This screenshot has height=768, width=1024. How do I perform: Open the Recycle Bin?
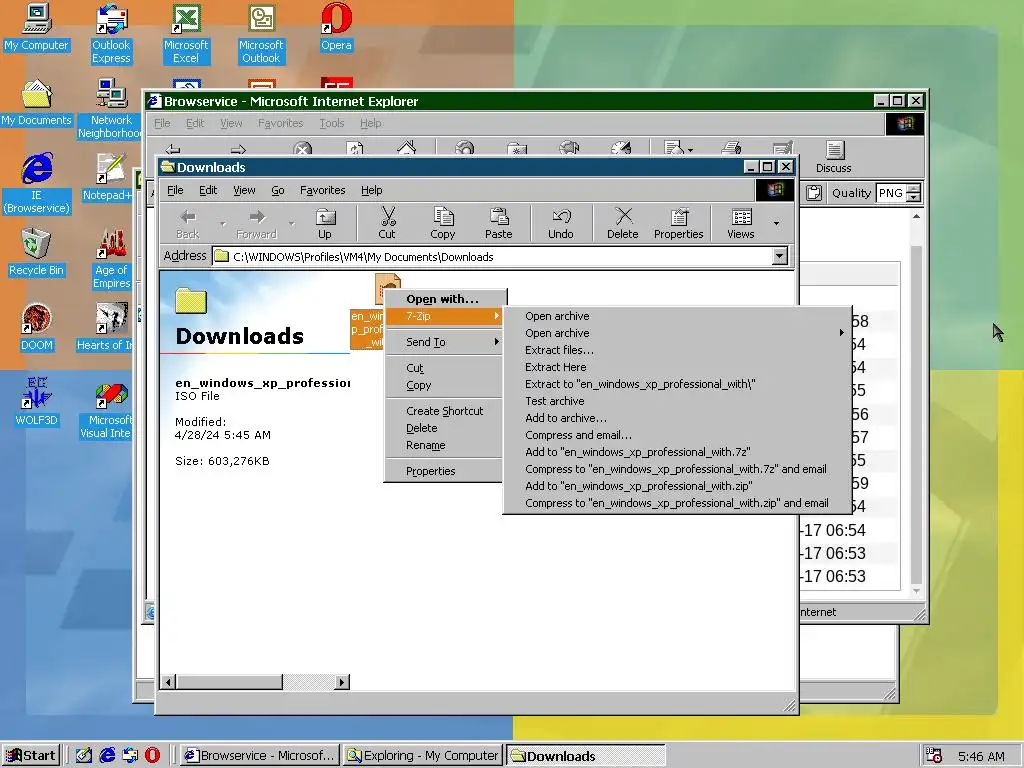(x=37, y=253)
